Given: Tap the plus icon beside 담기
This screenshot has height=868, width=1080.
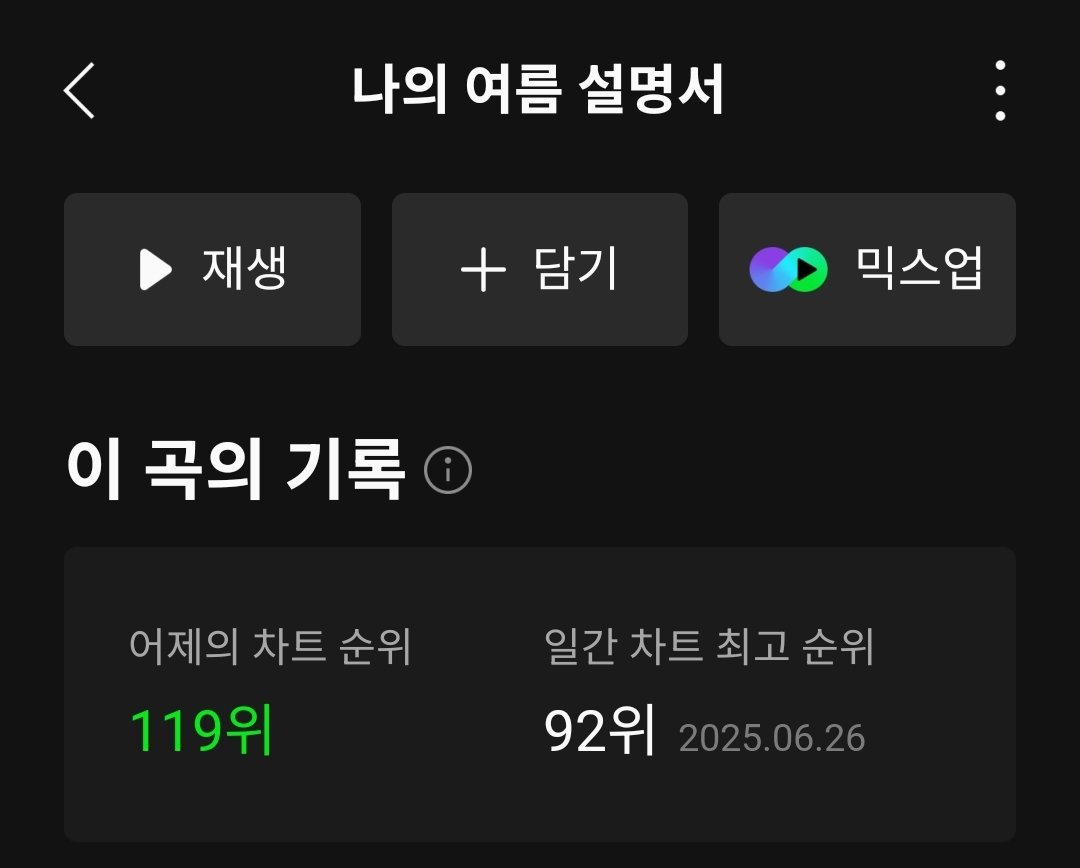Looking at the screenshot, I should click(x=483, y=269).
